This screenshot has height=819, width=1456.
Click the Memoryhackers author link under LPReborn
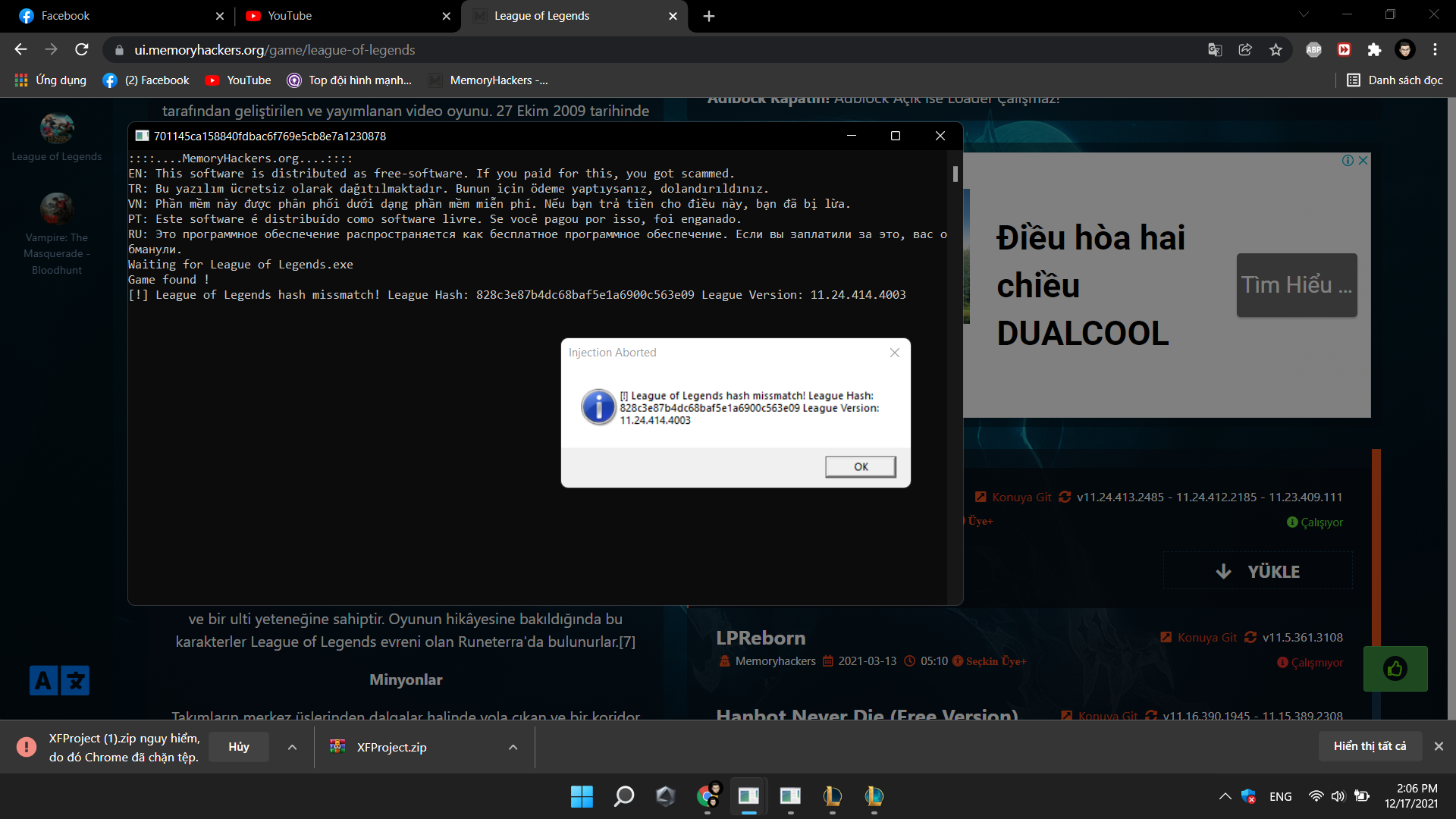tap(775, 661)
